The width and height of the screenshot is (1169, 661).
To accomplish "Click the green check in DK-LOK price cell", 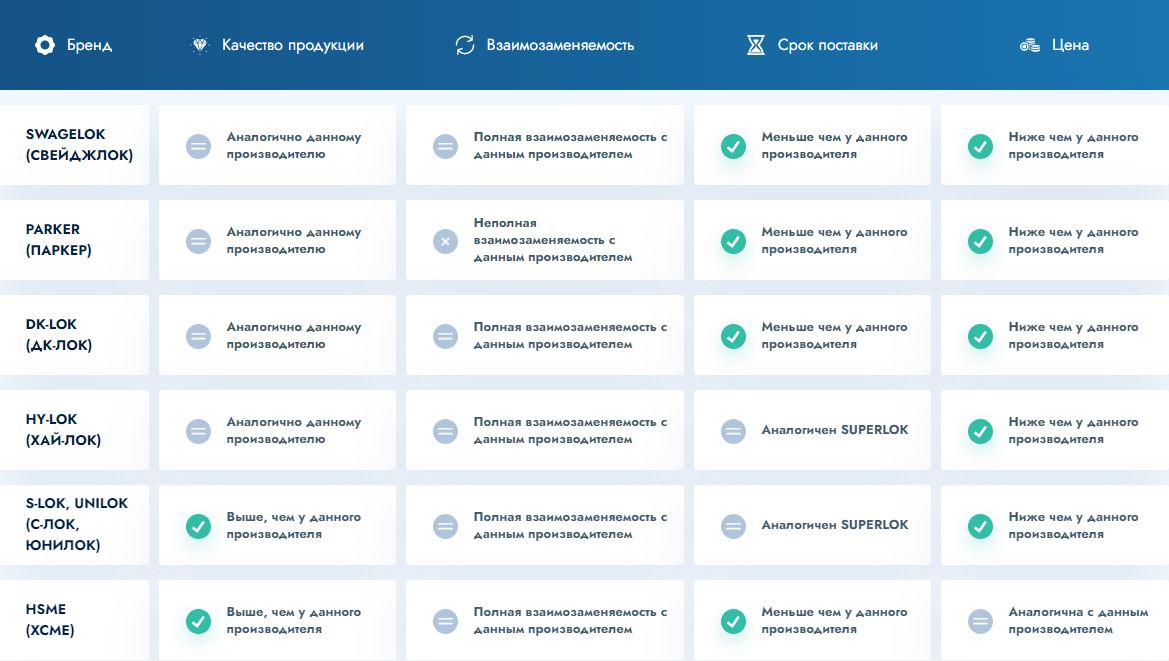I will (980, 336).
